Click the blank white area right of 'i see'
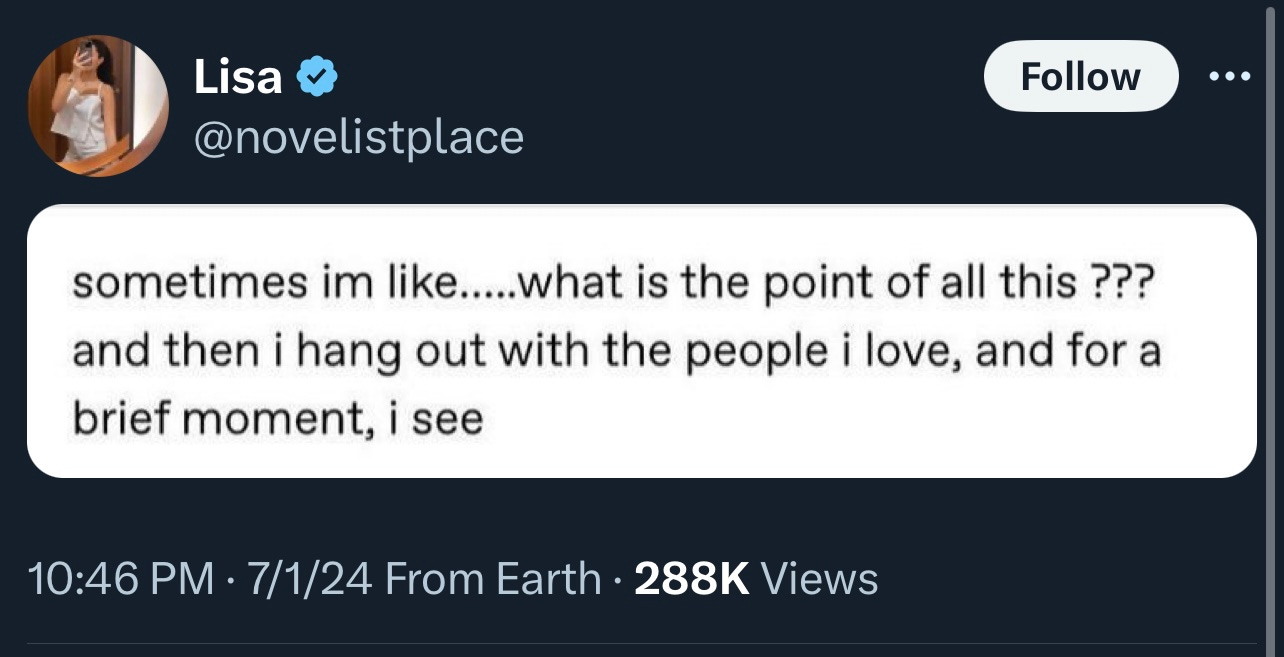Viewport: 1284px width, 657px height. point(850,419)
